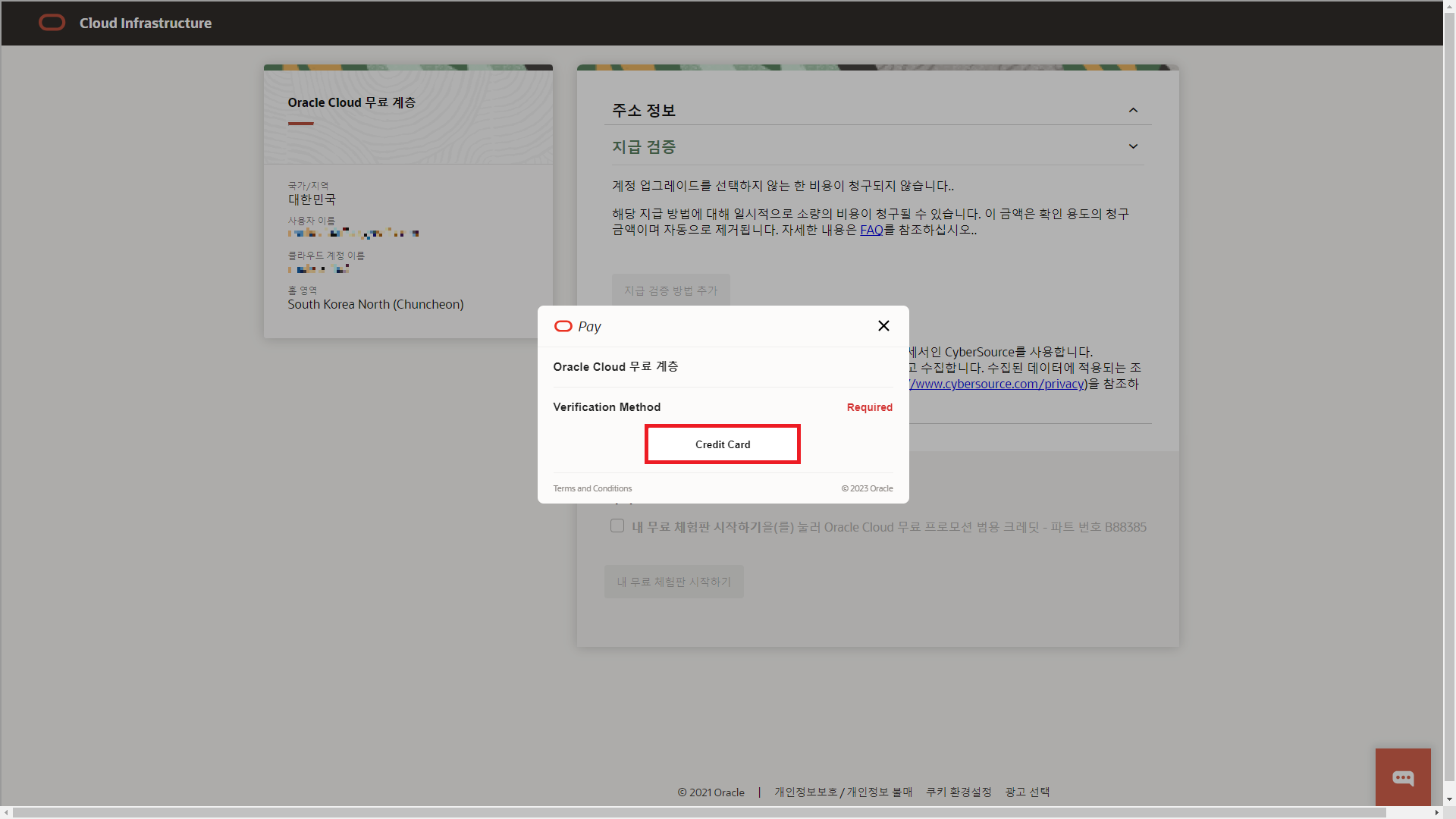
Task: Click the 내 무료 체험판 시작하기 button
Action: [673, 582]
